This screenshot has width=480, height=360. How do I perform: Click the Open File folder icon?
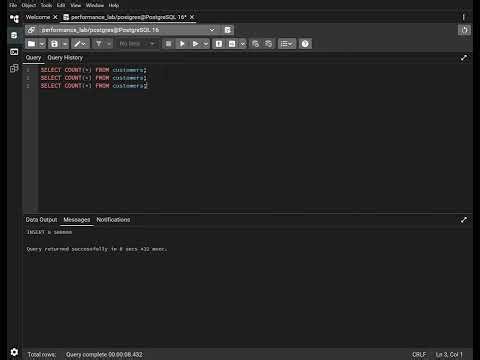pyautogui.click(x=32, y=44)
